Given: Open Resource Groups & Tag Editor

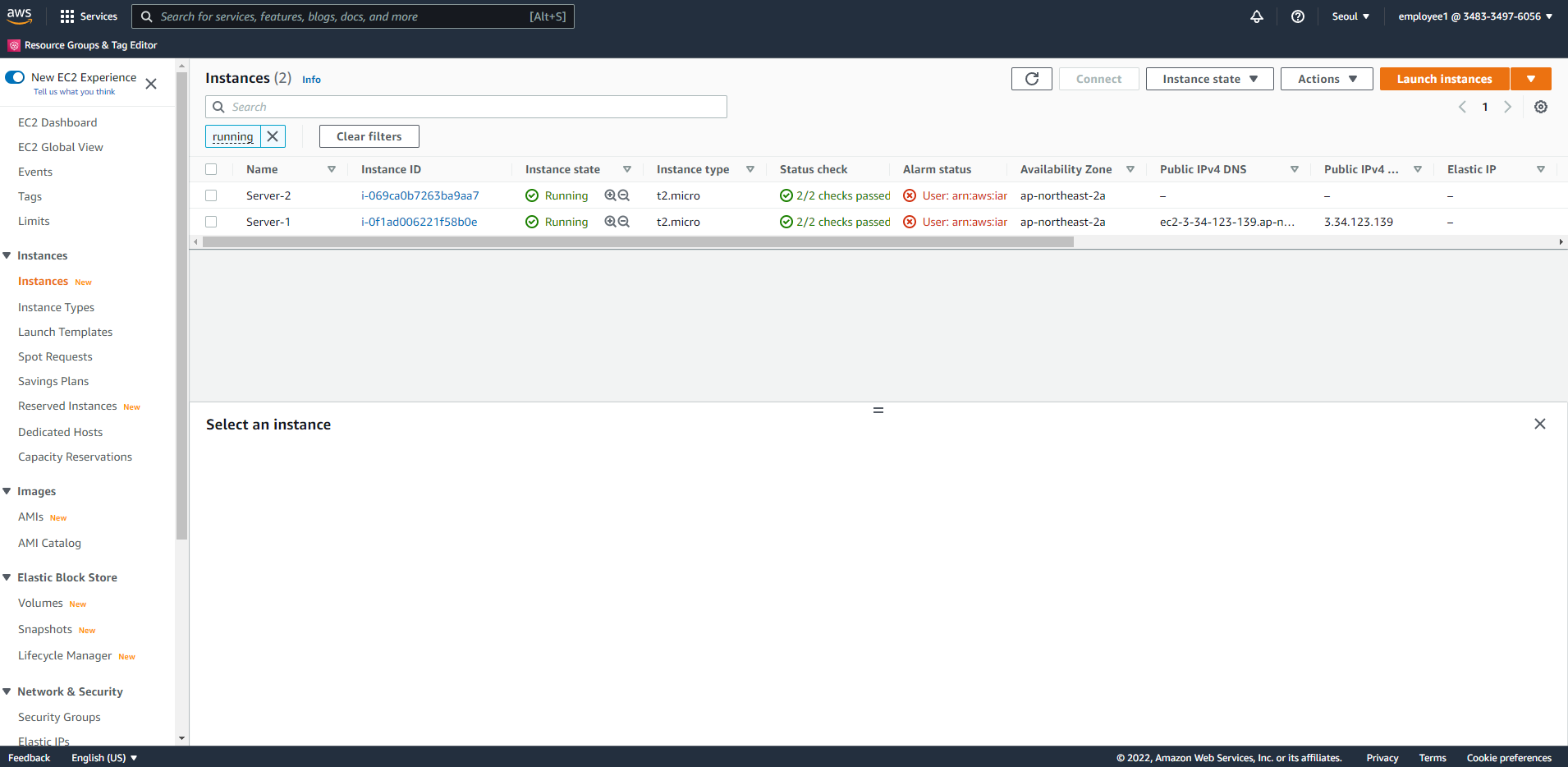Looking at the screenshot, I should (83, 45).
